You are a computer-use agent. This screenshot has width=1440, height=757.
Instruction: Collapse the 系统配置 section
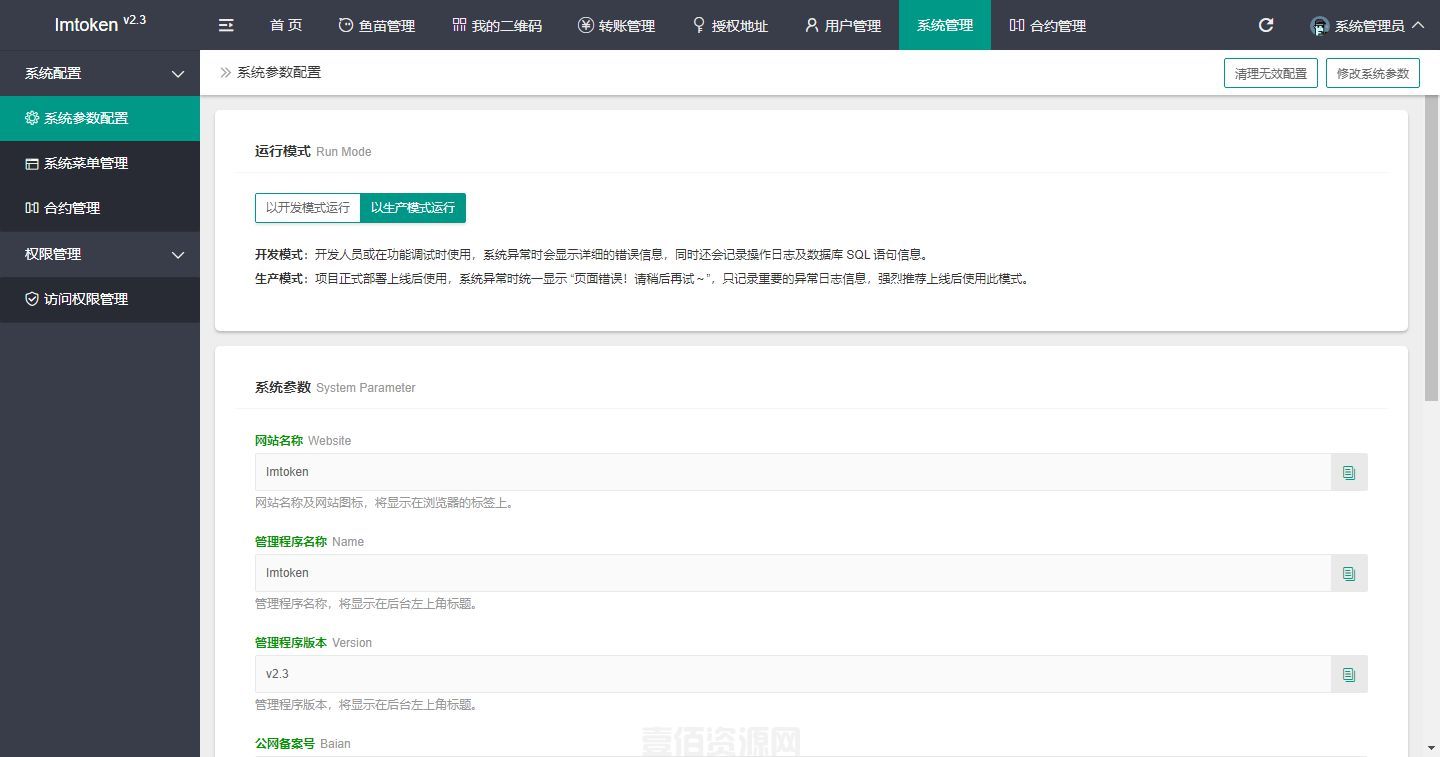100,73
